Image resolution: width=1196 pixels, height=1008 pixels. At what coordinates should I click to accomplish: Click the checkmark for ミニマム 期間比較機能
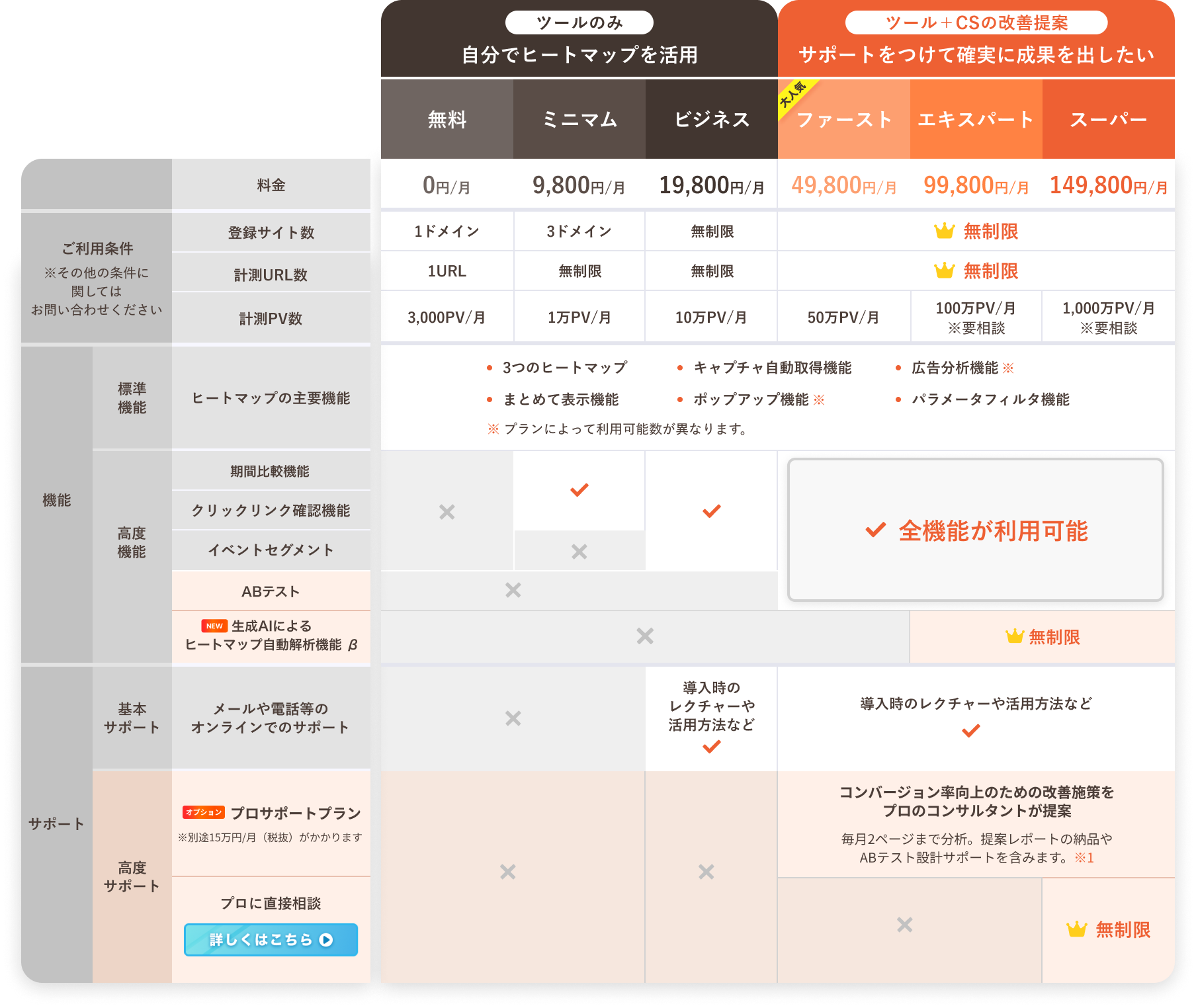tap(579, 490)
